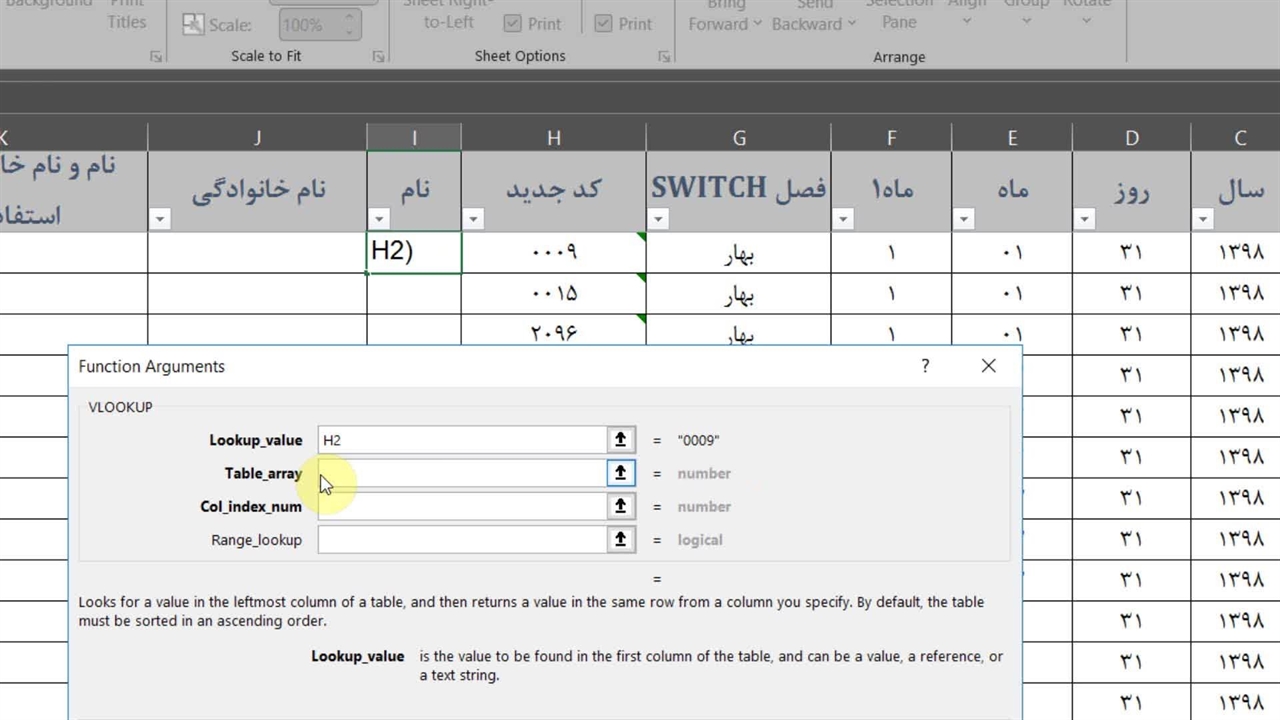Open filter dropdown for کد جدید column
Screen dimensions: 1280x720
(474, 219)
